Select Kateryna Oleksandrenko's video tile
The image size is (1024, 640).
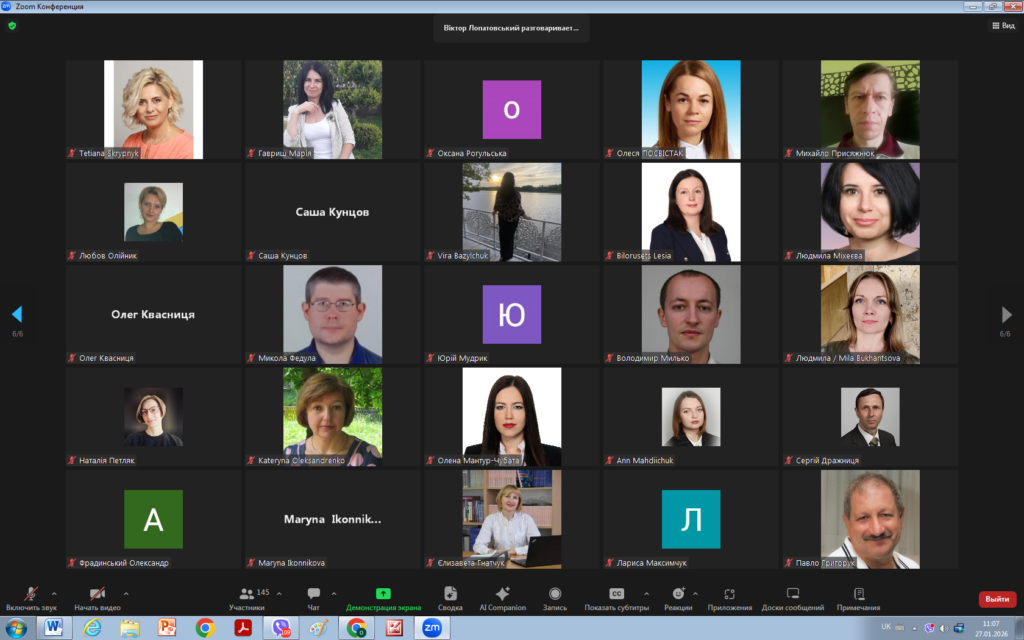332,416
